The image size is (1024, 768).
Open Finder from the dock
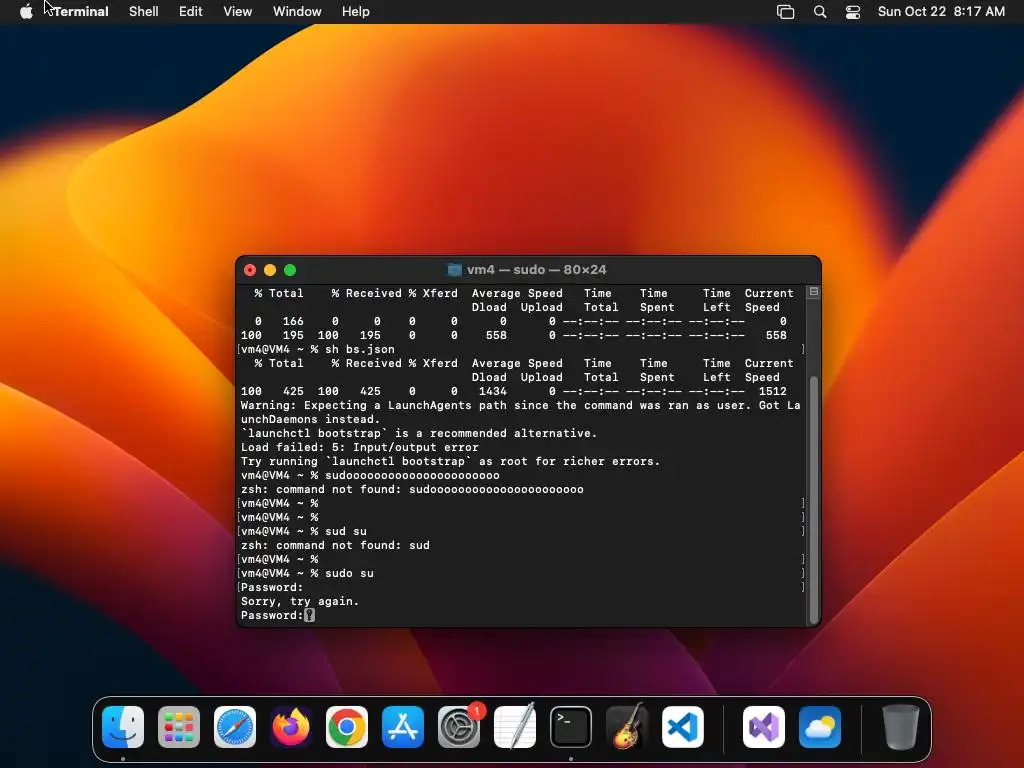(123, 727)
